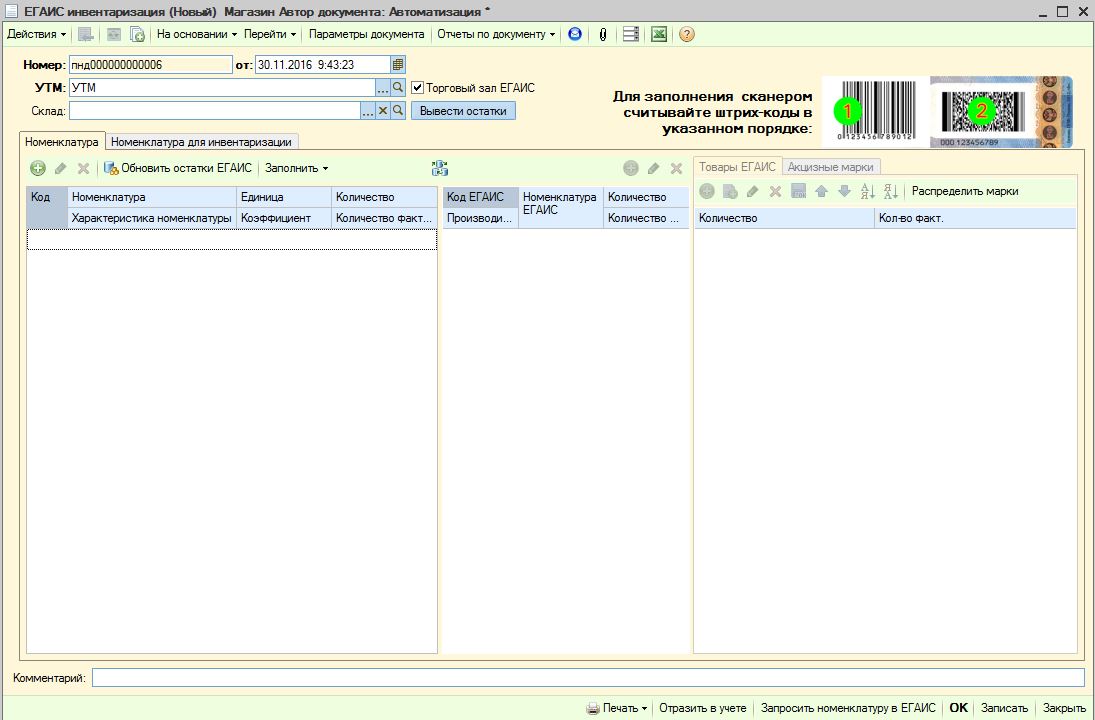Select the Акцизные марки tab
The width and height of the screenshot is (1095, 720).
(830, 167)
